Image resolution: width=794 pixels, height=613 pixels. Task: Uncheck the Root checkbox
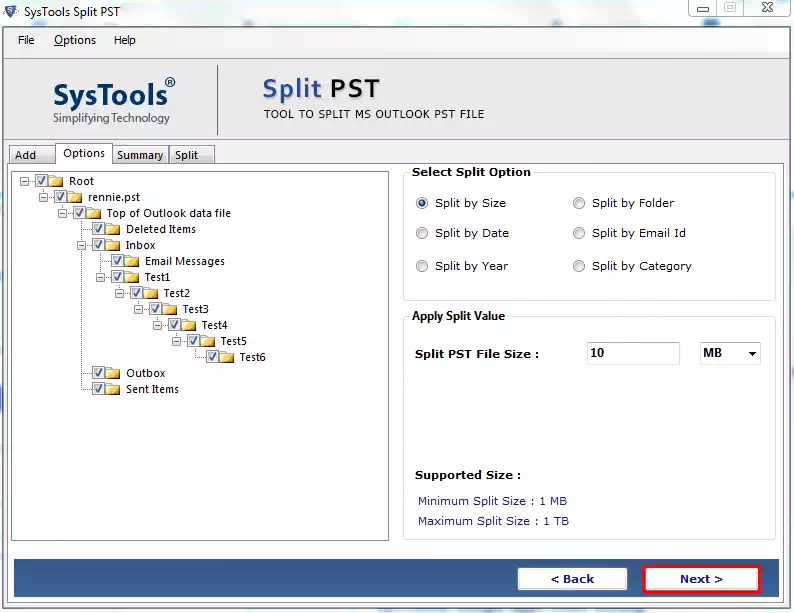pyautogui.click(x=41, y=180)
